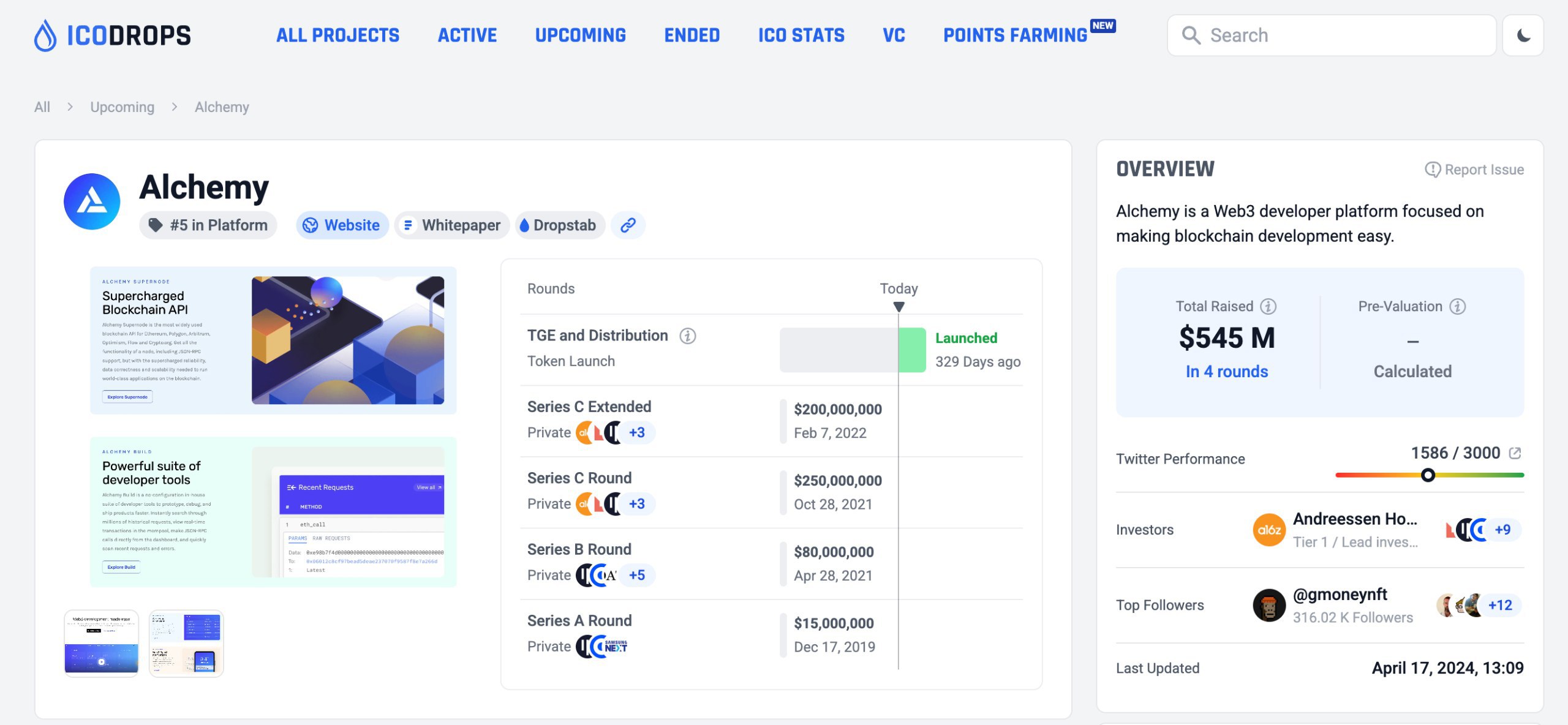Screen dimensions: 1568x725
Task: Click info icon beside Pre-Valuation
Action: [1458, 306]
